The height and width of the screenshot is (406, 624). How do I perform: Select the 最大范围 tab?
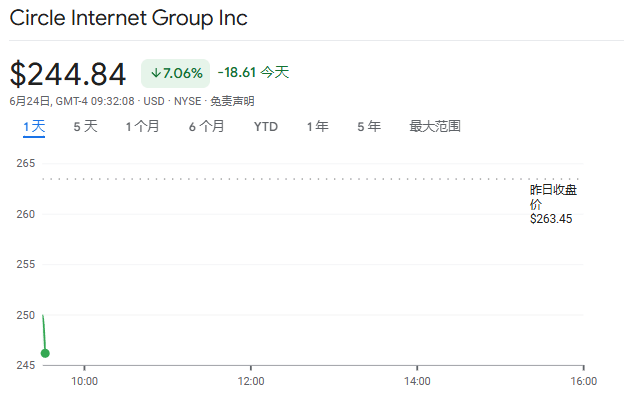click(x=435, y=127)
